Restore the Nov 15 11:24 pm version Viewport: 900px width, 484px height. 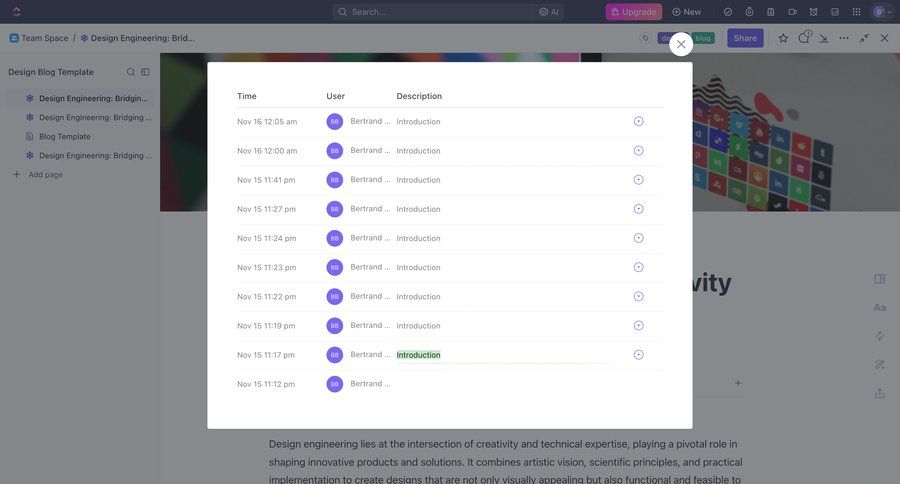pyautogui.click(x=638, y=238)
